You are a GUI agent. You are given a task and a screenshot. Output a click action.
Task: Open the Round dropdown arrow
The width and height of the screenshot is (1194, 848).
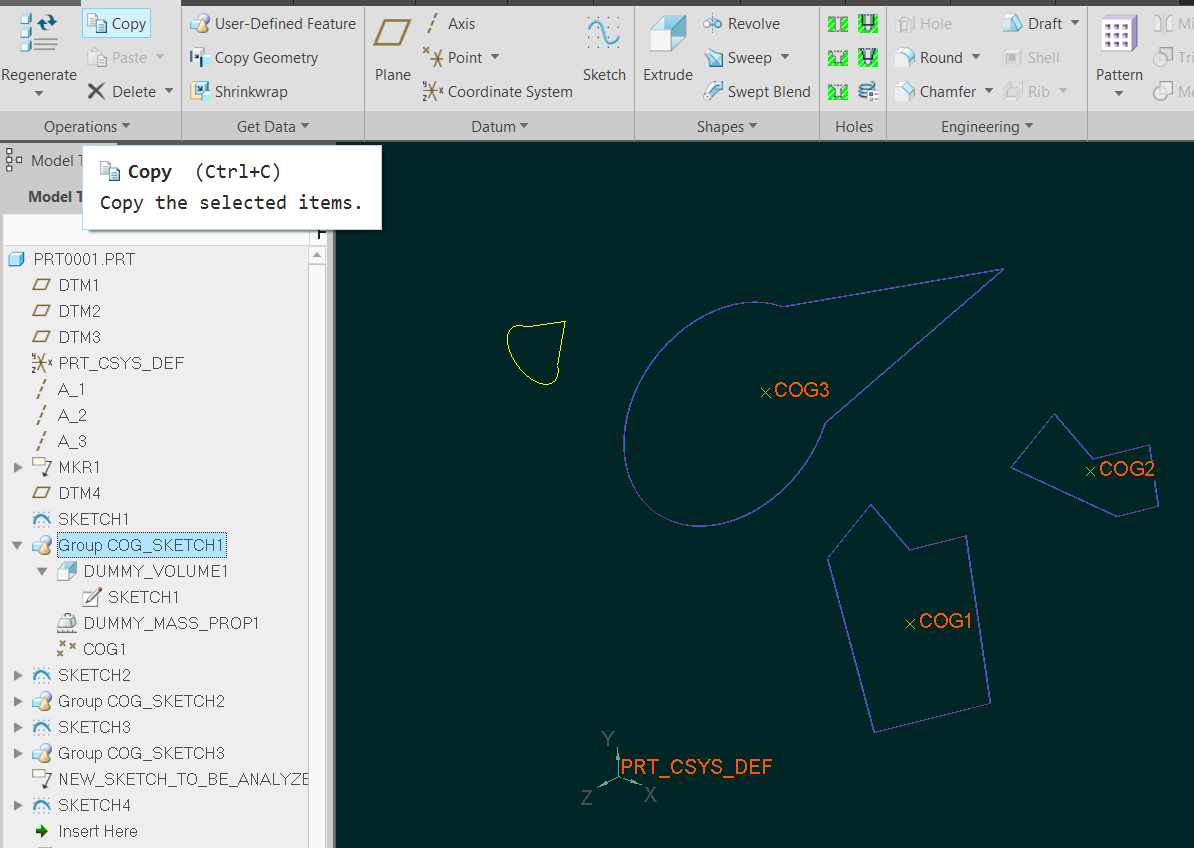[976, 58]
